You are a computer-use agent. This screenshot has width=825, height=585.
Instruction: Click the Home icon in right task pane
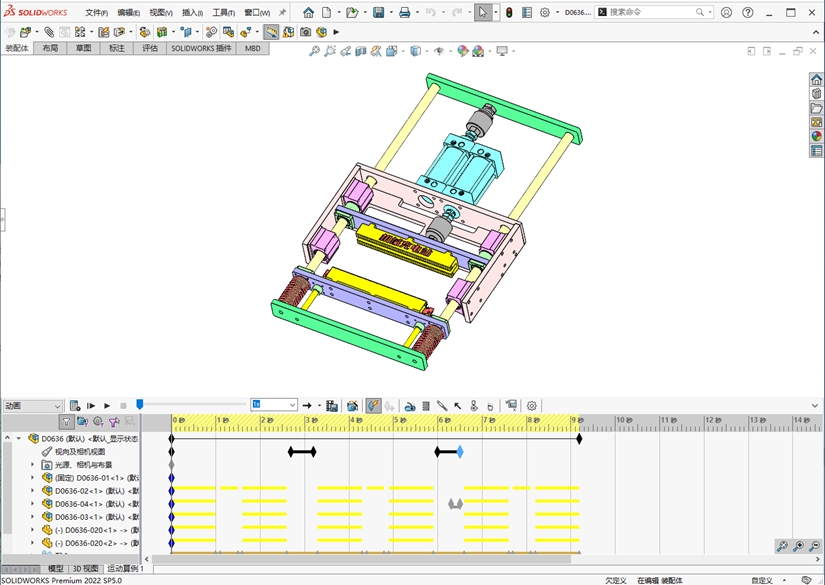[816, 80]
